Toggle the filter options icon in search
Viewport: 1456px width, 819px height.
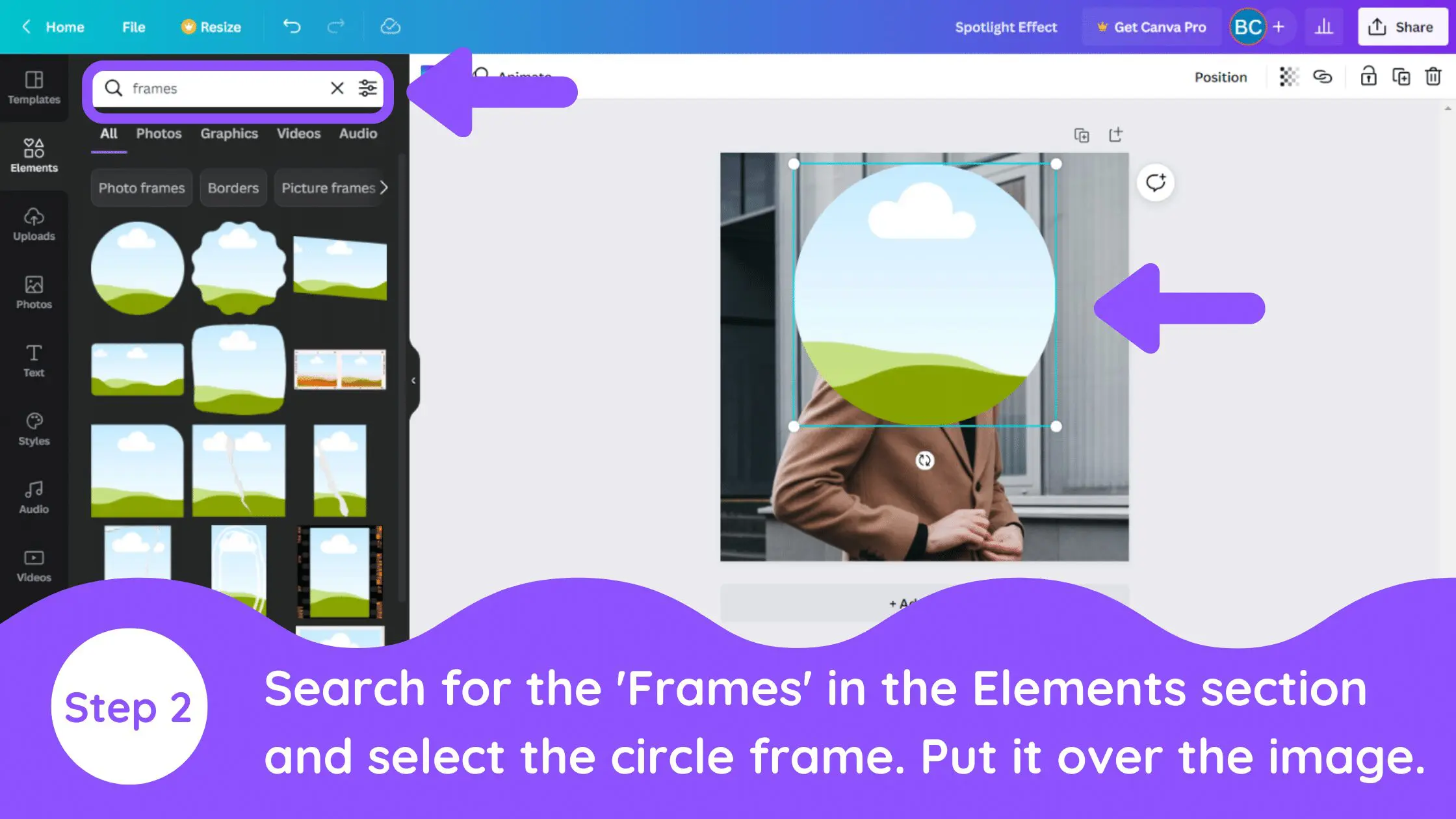coord(367,88)
